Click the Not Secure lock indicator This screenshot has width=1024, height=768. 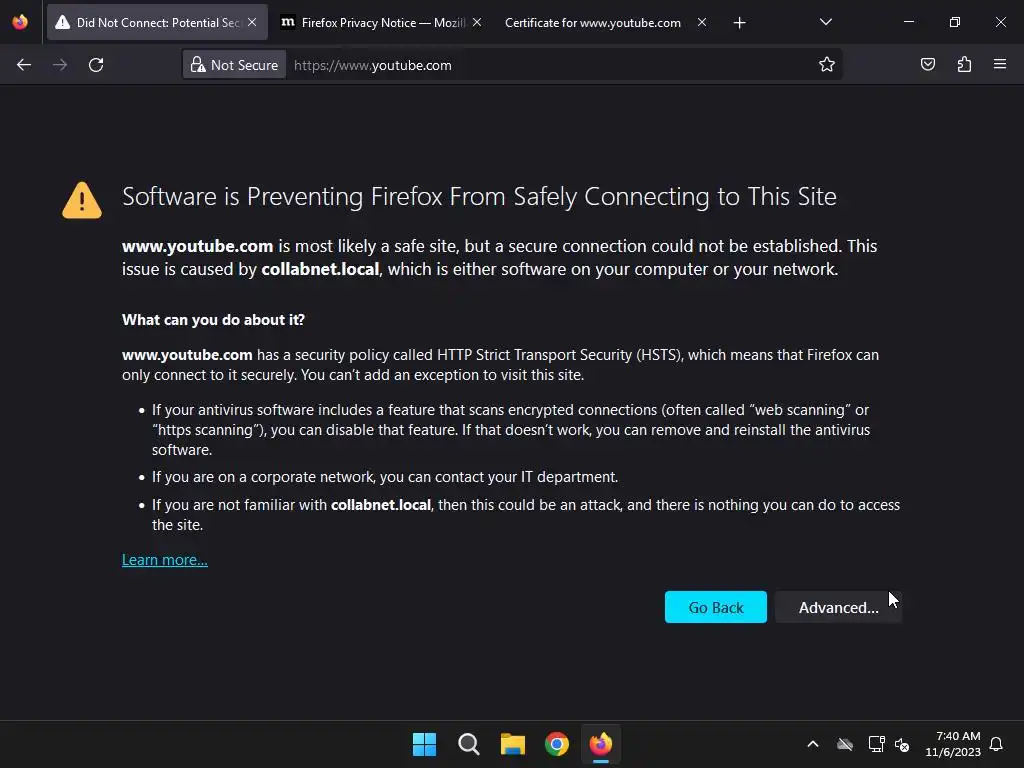[x=234, y=65]
